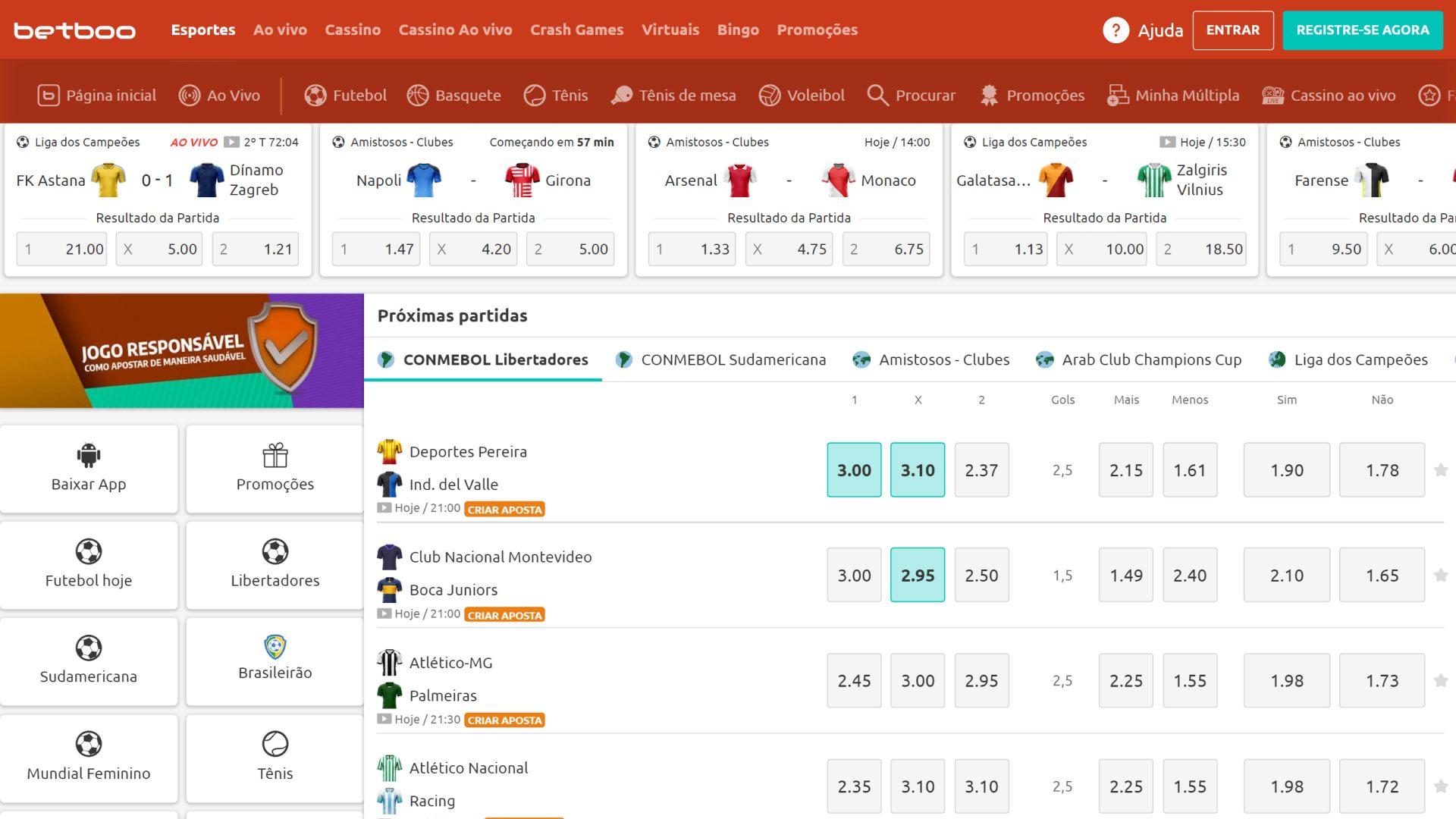Favorite the Atlético Nacional vs Racing star
Screen dimensions: 1456x819
pos(1441,786)
